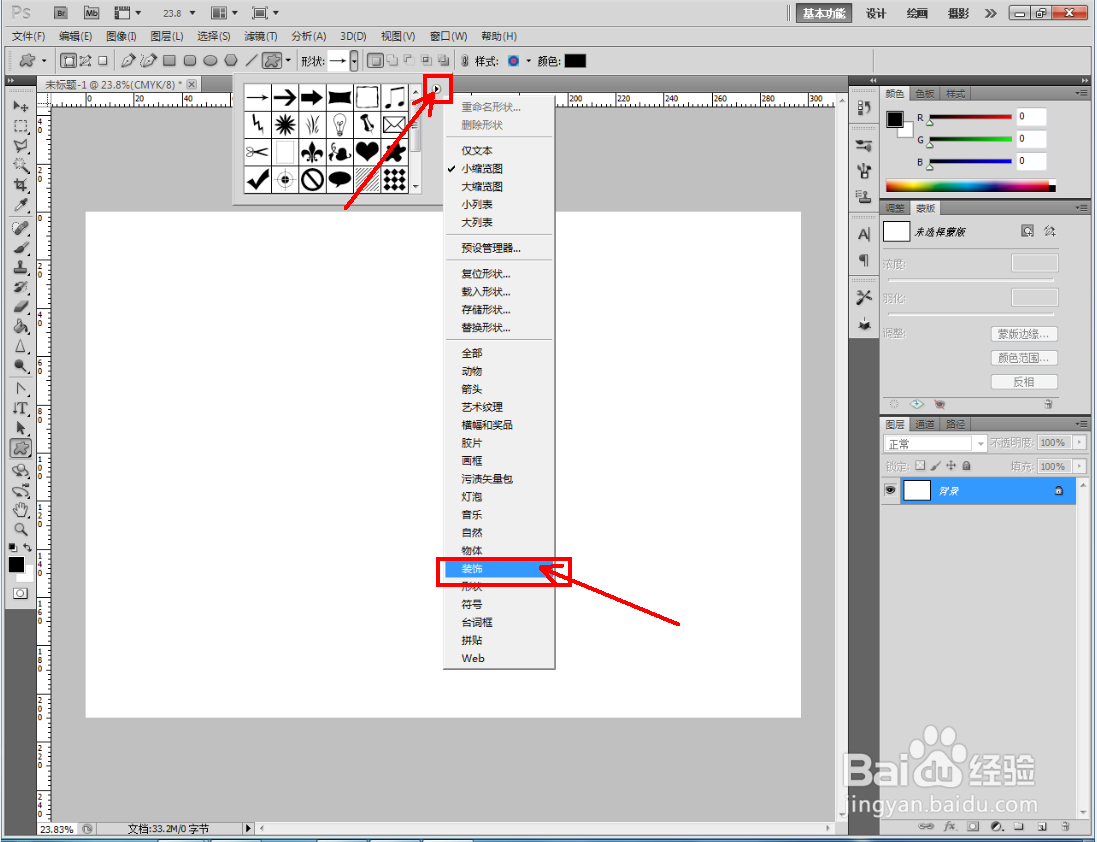The width and height of the screenshot is (1097, 842).
Task: Select the vertical Type tool
Action: click(x=20, y=408)
